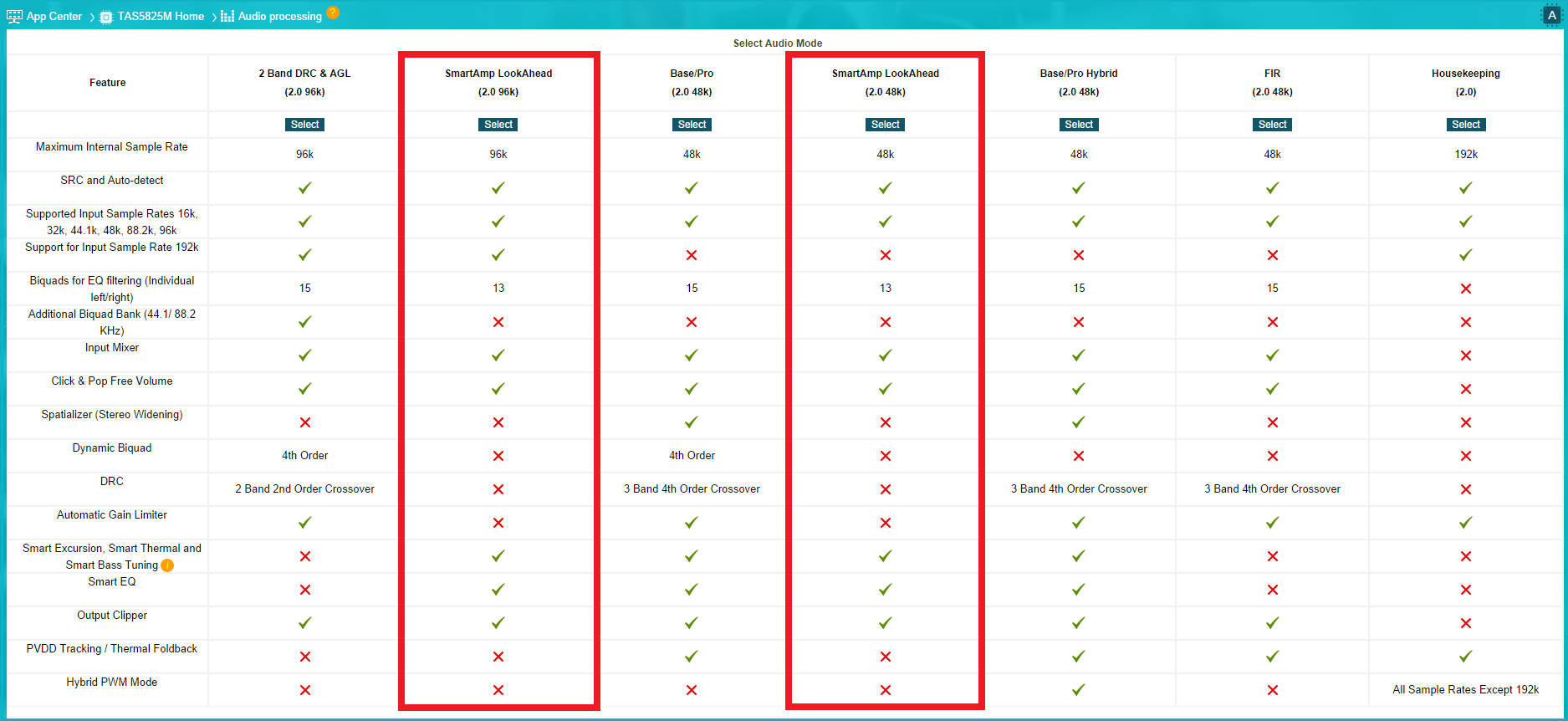Pick the Base/Pro Hybrid mode Select button
The image size is (1568, 721).
tap(1079, 125)
